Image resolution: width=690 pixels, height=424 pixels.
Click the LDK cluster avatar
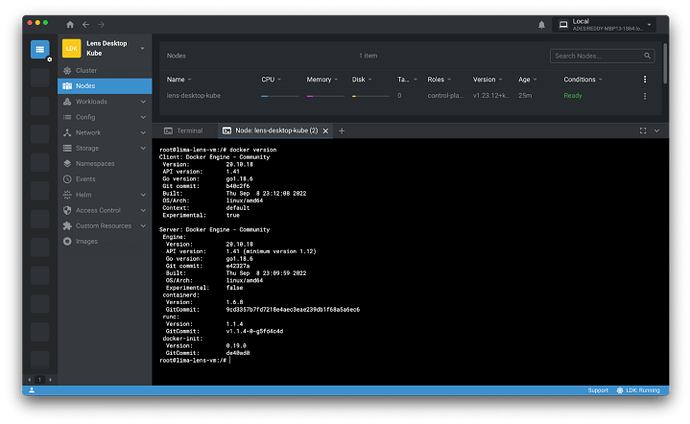(x=71, y=49)
